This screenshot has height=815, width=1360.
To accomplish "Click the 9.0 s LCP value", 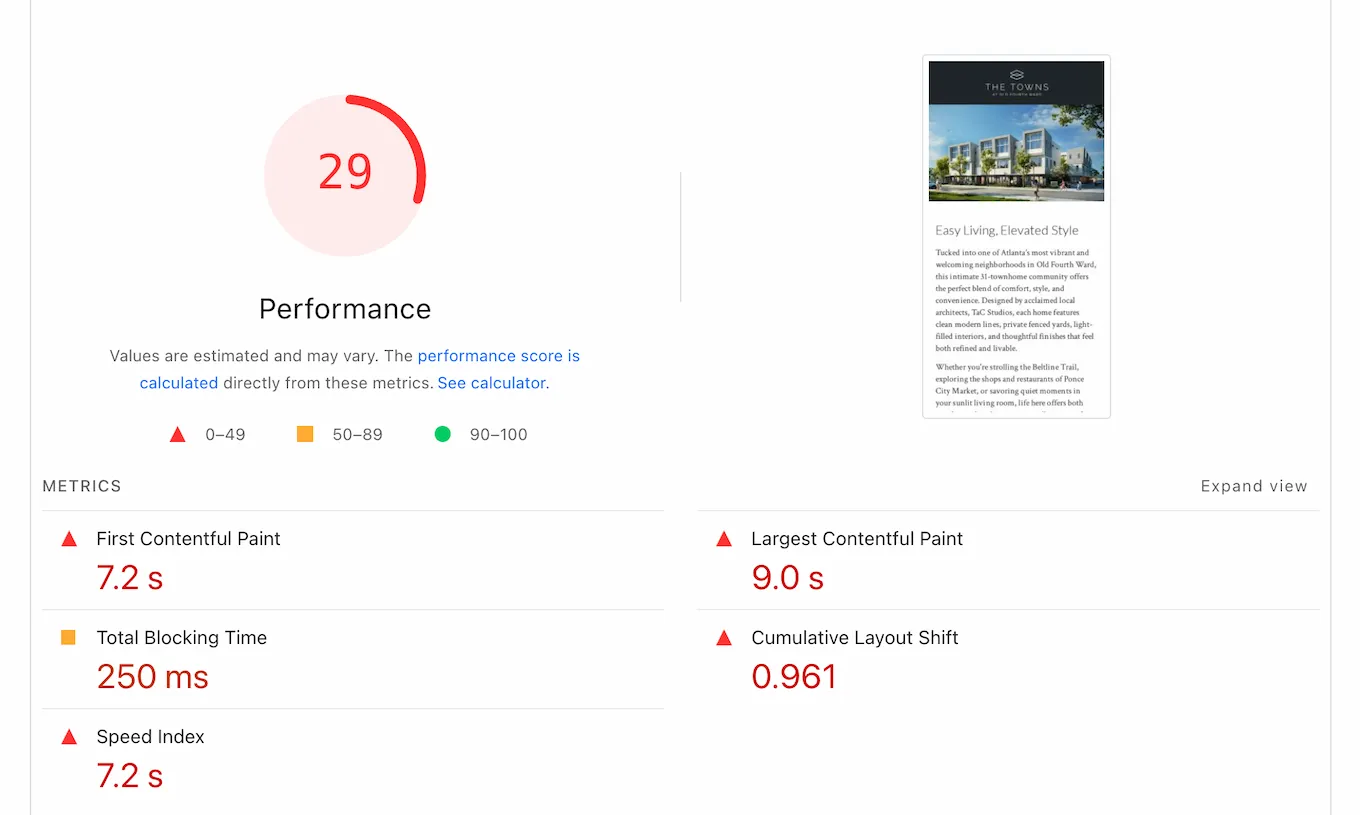I will click(x=787, y=577).
